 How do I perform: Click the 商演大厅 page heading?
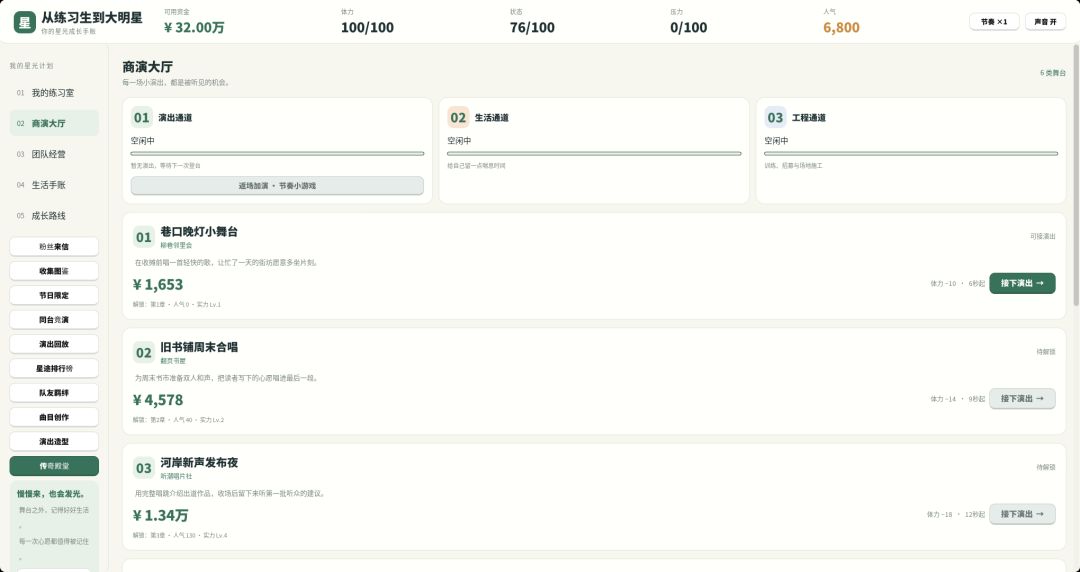coord(147,67)
